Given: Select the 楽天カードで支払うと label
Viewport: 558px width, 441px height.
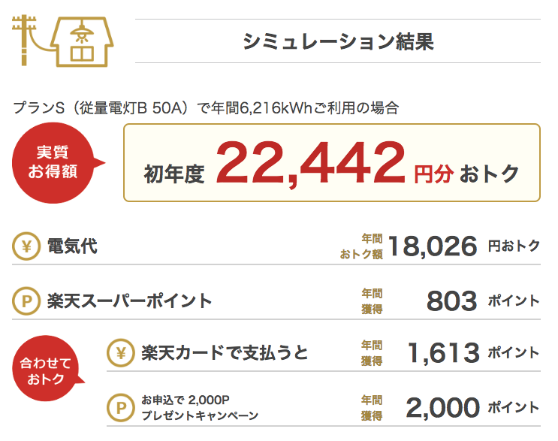Looking at the screenshot, I should (x=225, y=353).
